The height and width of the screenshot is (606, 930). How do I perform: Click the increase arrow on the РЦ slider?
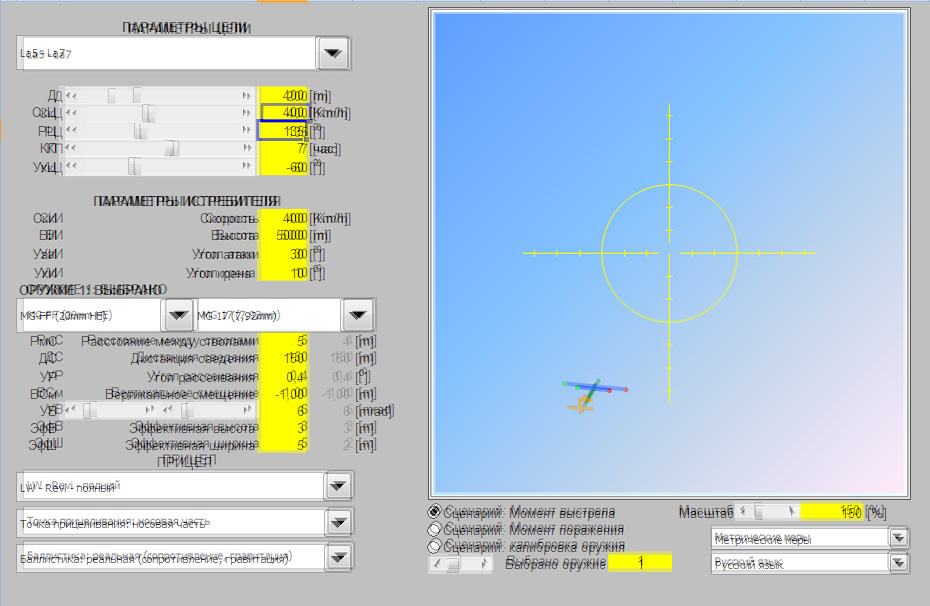pos(247,130)
